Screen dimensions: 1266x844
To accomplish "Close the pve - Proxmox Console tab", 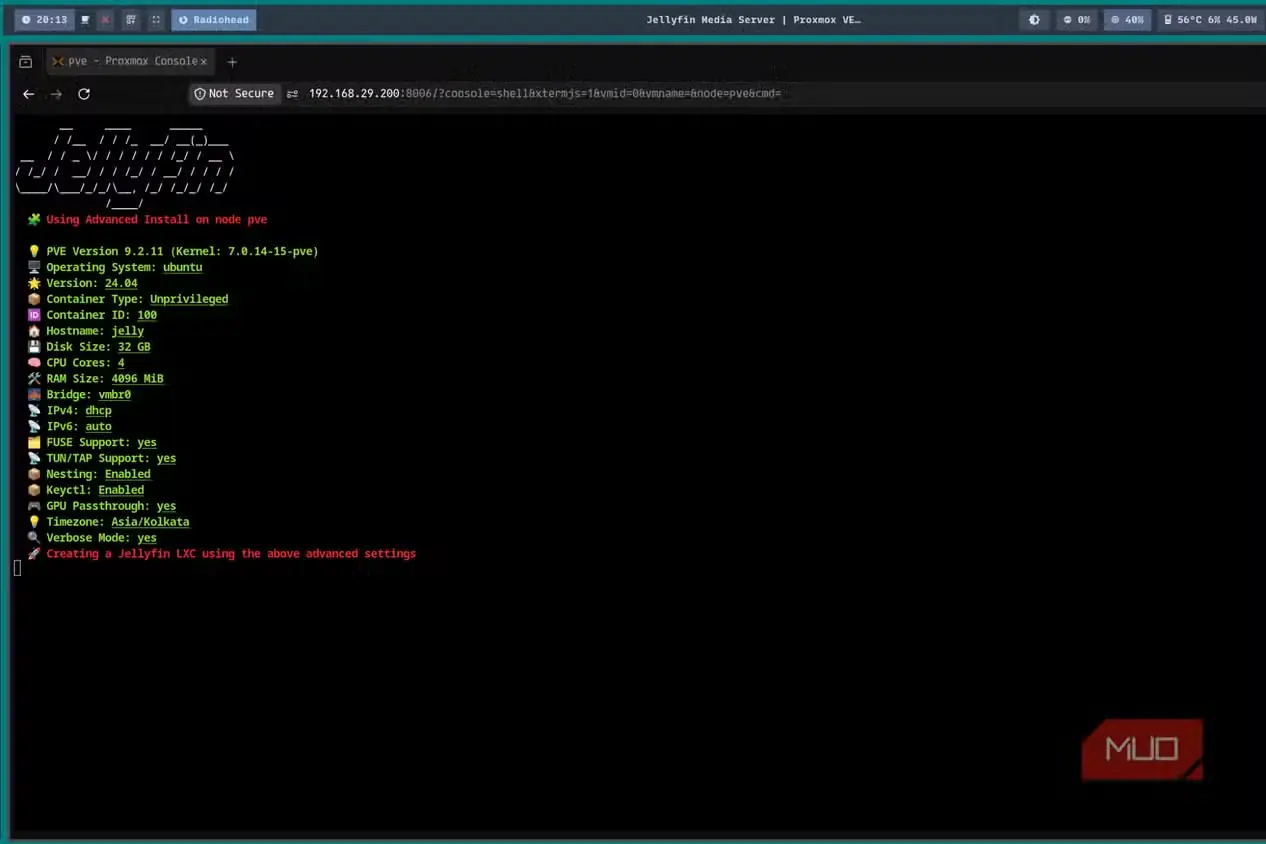I will (203, 61).
